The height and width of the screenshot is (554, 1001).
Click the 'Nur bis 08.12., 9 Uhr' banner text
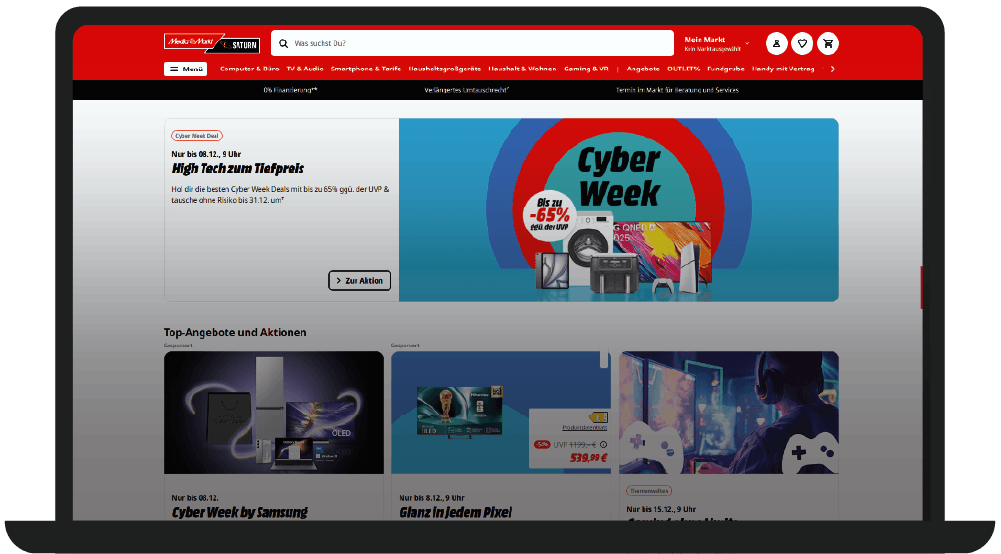click(x=206, y=154)
